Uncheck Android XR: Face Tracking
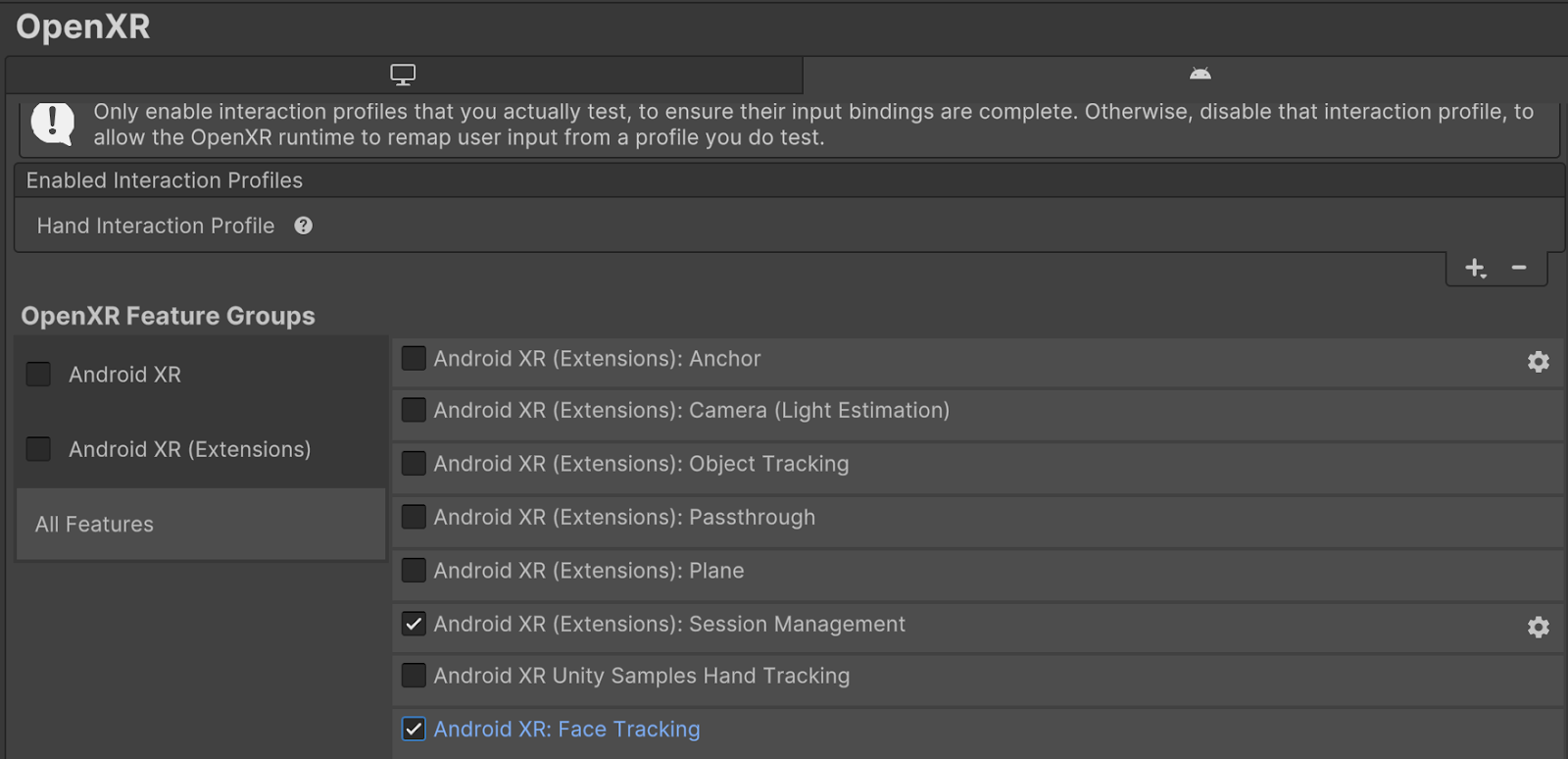The width and height of the screenshot is (1568, 759). 414,730
